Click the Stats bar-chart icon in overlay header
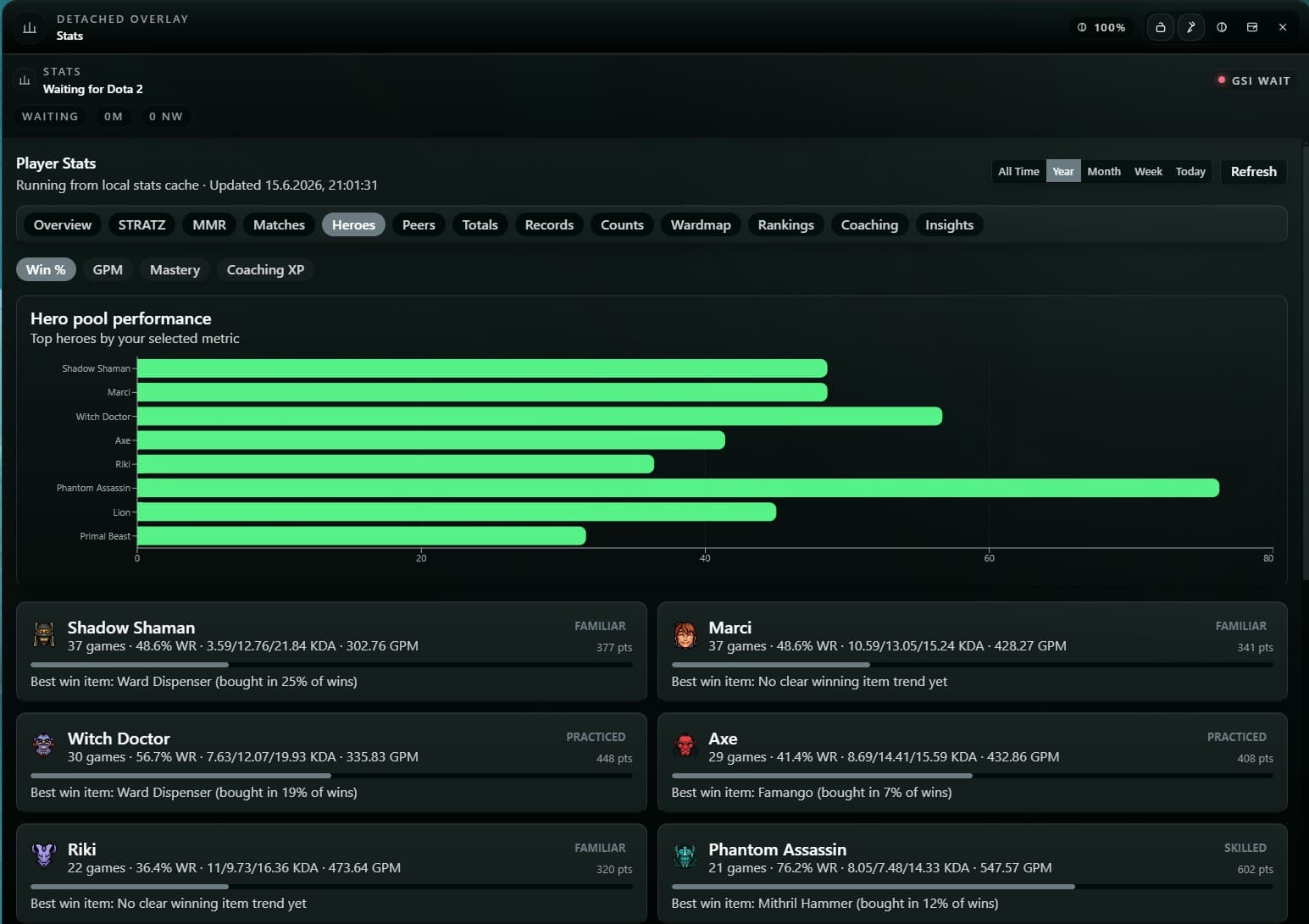The image size is (1309, 924). (x=30, y=27)
